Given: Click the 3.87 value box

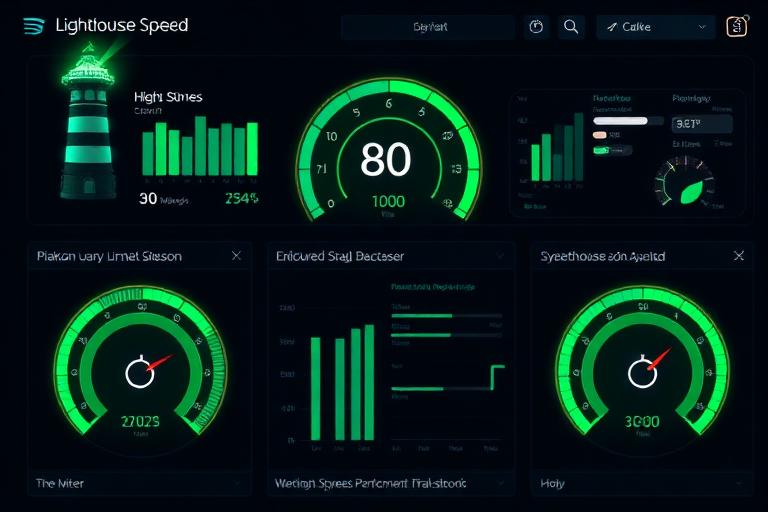Looking at the screenshot, I should (x=702, y=124).
